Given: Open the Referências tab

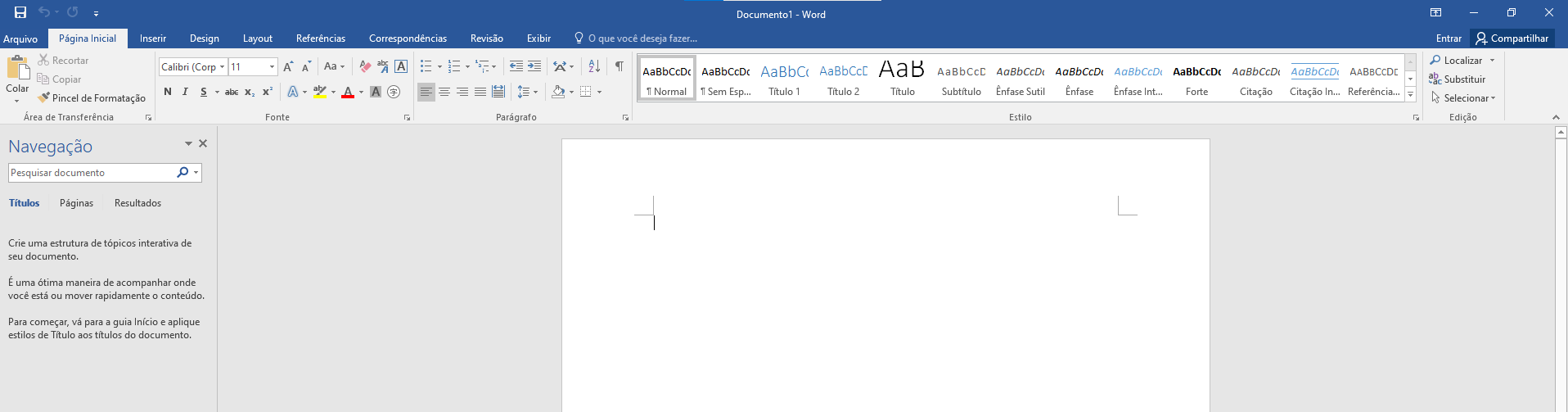Looking at the screenshot, I should pos(321,38).
